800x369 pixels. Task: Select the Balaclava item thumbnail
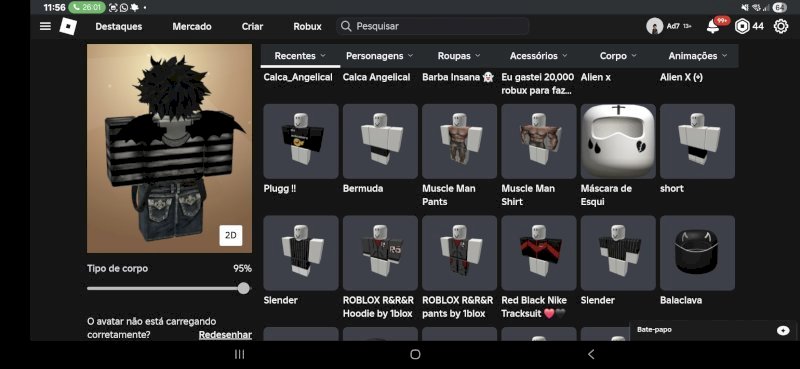[697, 253]
